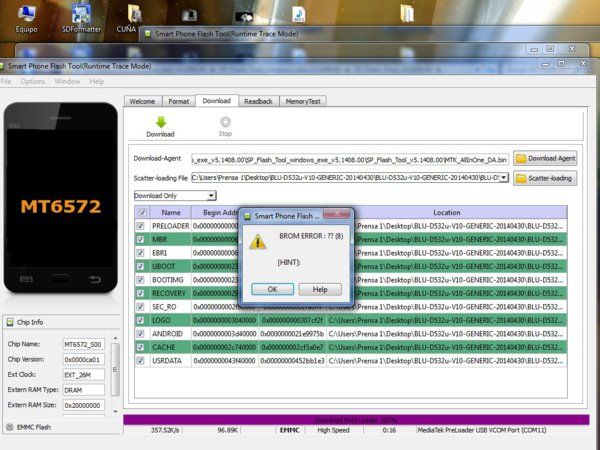
Task: Click the purple download progress bar
Action: coord(356,420)
